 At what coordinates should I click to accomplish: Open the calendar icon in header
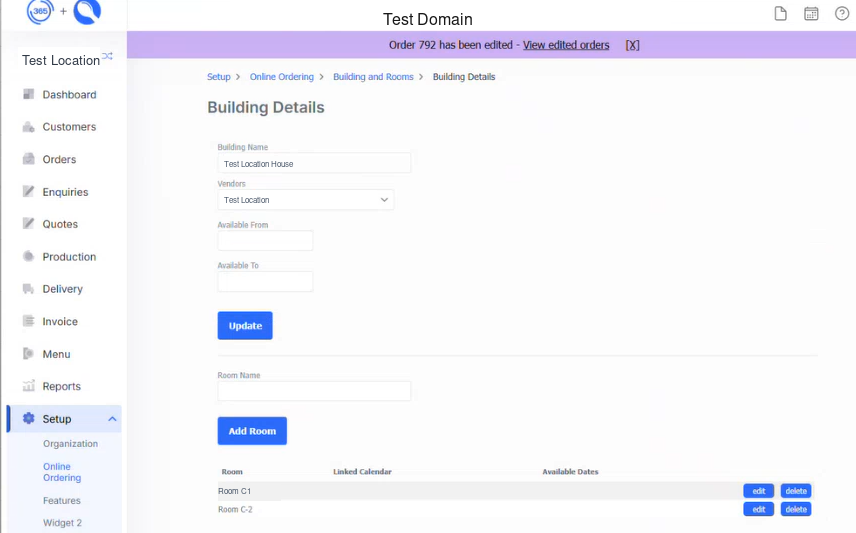pos(811,14)
